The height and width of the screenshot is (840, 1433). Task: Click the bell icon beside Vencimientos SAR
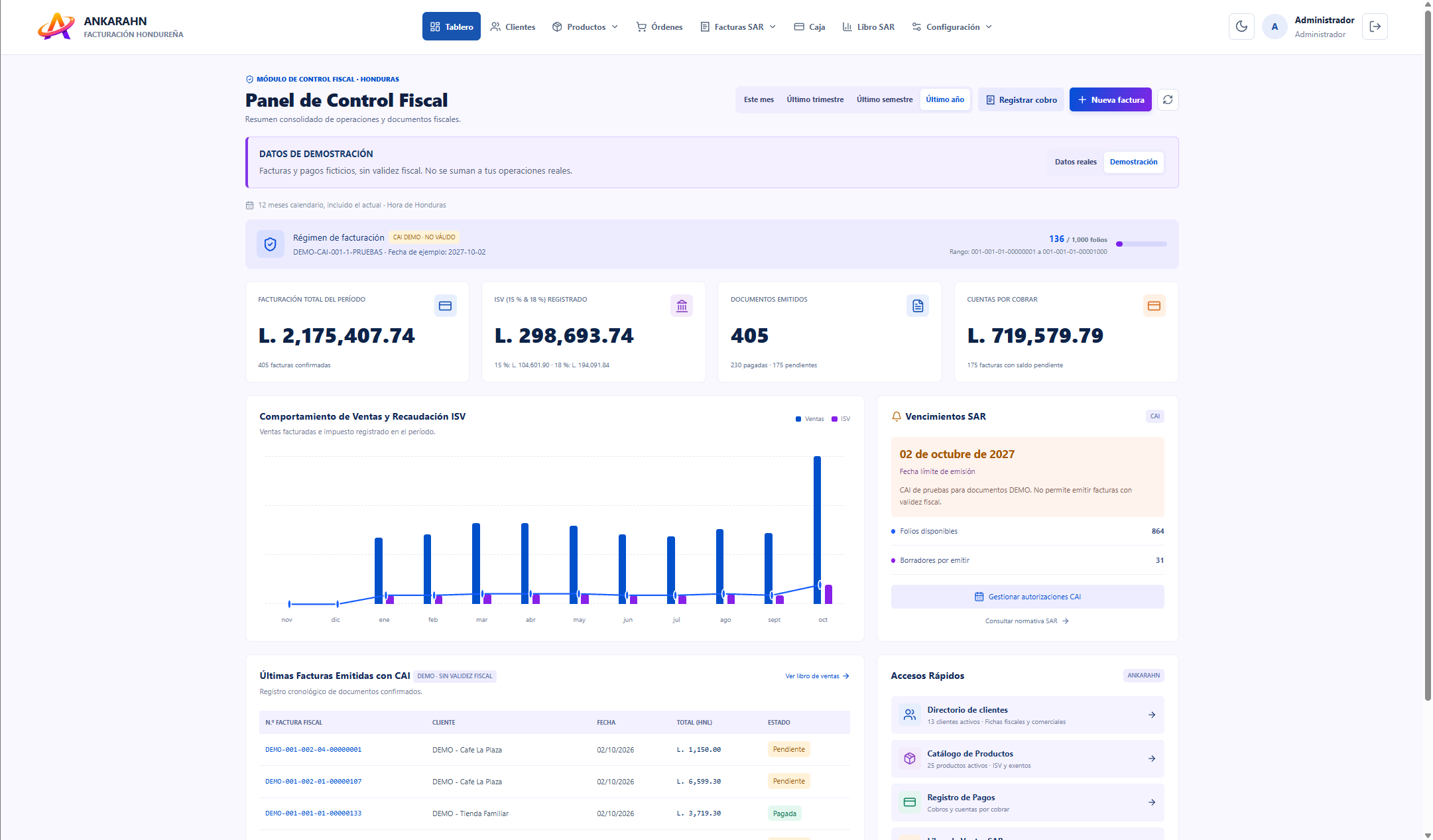click(897, 416)
